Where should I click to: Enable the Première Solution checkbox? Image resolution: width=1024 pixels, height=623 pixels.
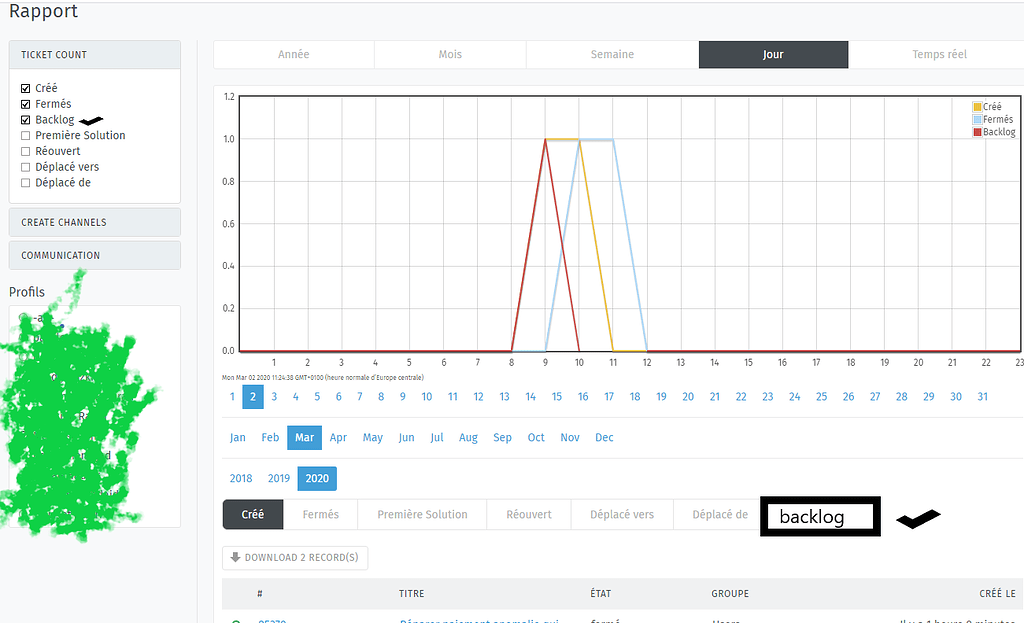(27, 135)
